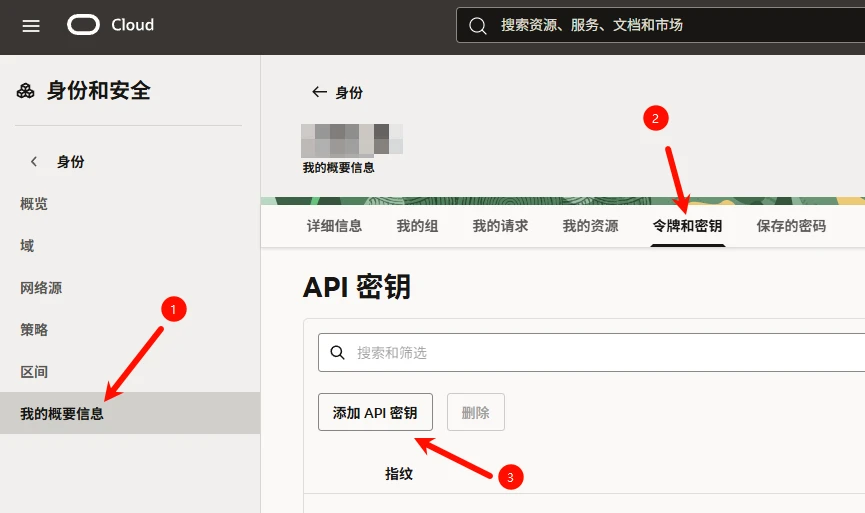Open 策略 in the sidebar

[x=34, y=330]
